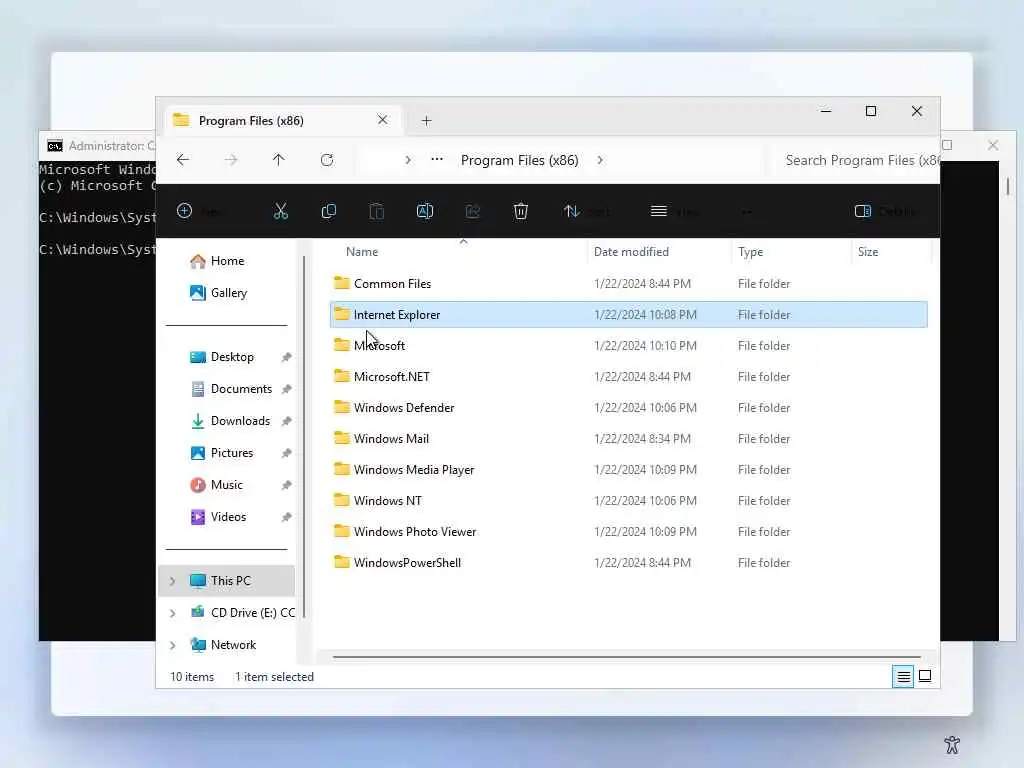
Task: Select the Windows Media Player folder
Action: pos(629,470)
